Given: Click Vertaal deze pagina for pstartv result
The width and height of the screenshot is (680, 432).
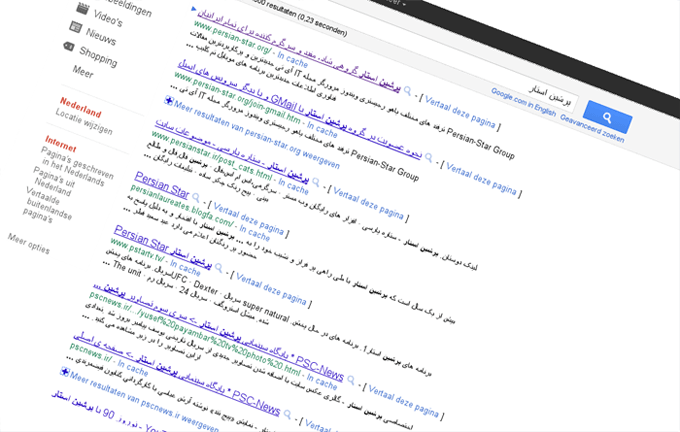Looking at the screenshot, I should [271, 290].
